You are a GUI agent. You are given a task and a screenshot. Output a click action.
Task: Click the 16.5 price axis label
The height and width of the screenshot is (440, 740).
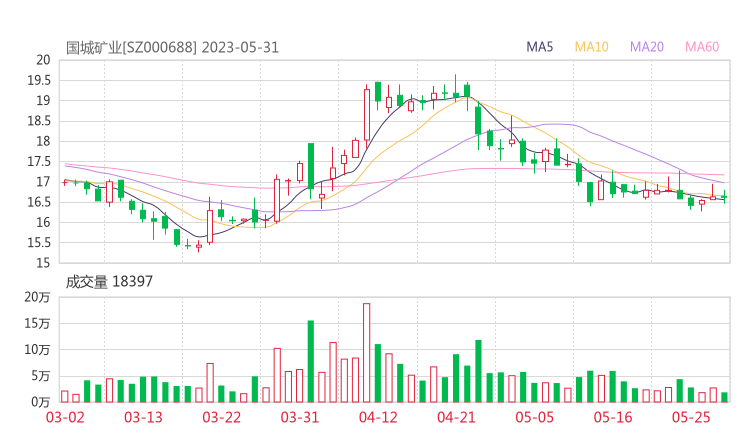point(39,202)
